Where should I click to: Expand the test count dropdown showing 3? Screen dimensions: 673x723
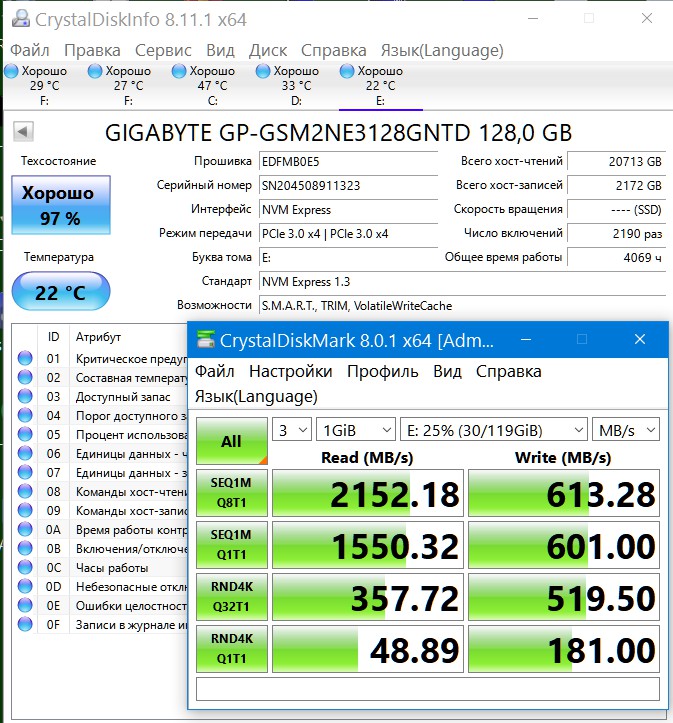292,430
